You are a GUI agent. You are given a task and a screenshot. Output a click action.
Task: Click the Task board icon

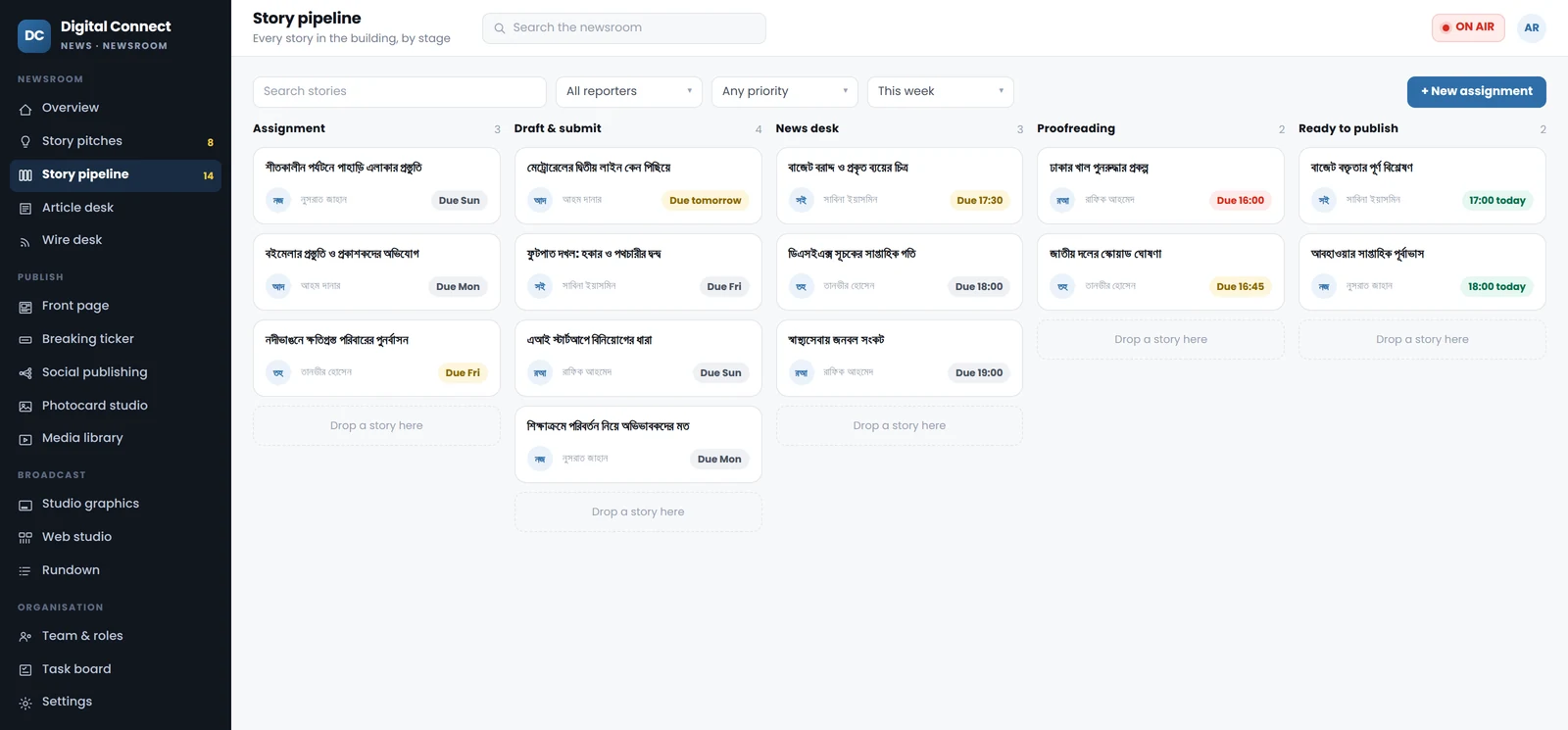click(25, 670)
